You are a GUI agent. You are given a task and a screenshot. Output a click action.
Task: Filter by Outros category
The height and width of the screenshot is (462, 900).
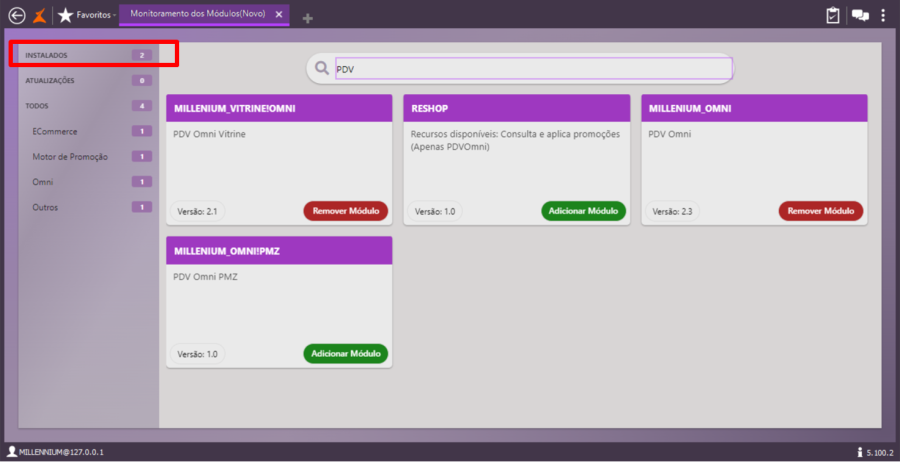click(88, 207)
